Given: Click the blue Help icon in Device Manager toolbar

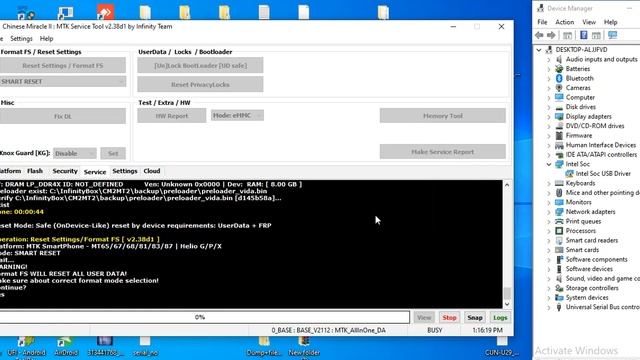Looking at the screenshot, I should 584,36.
